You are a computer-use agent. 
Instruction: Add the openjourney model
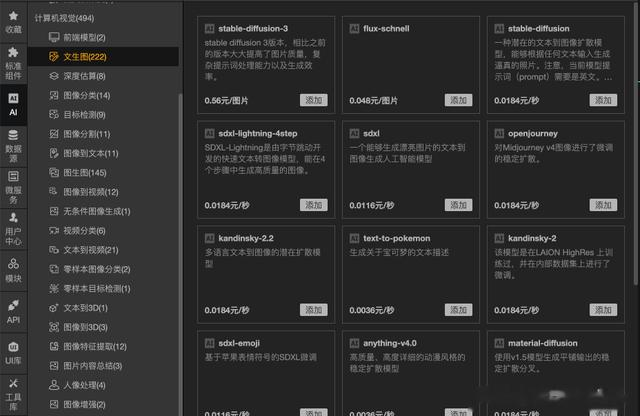pos(603,205)
